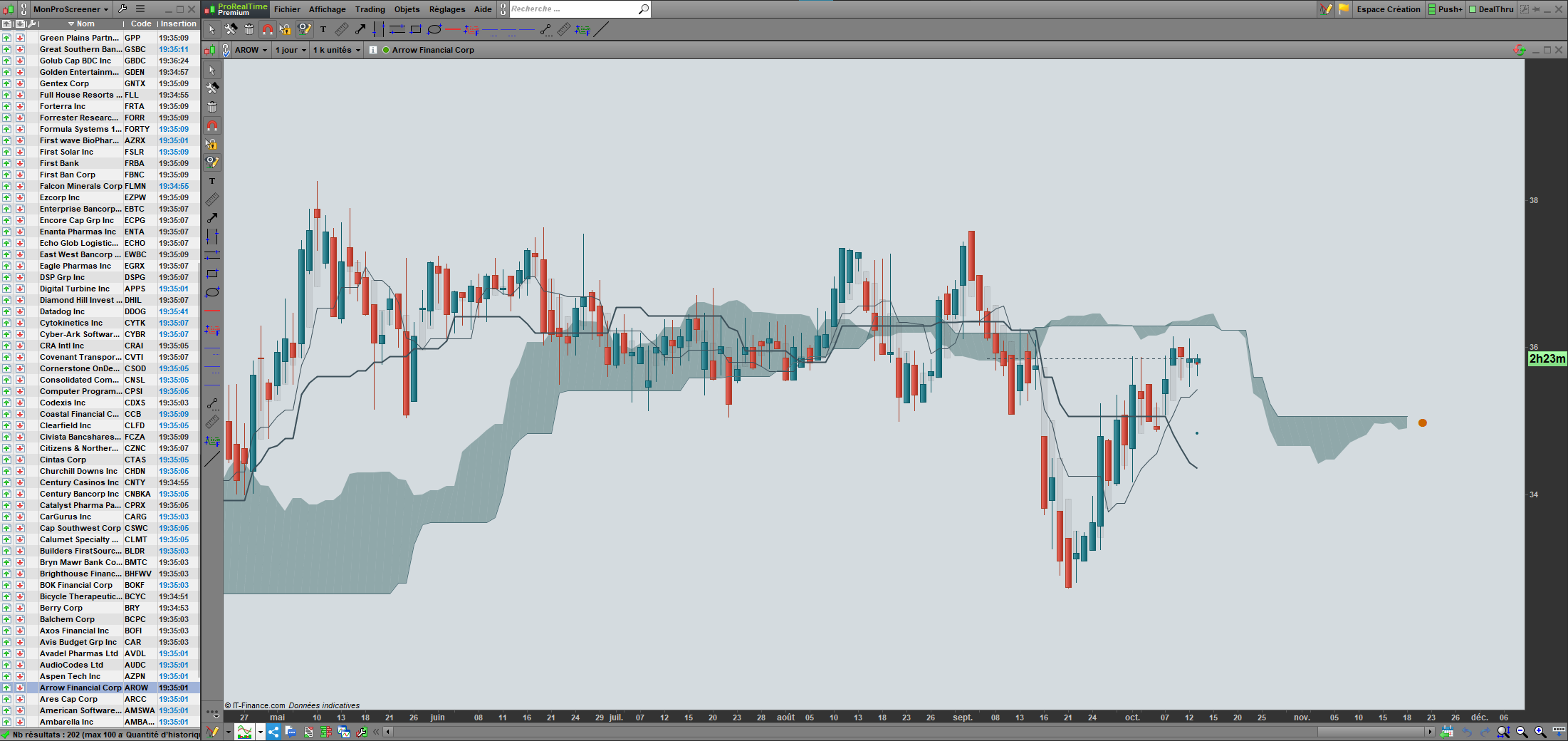Click the chart scrollbar left arrow
Viewport: 1568px width, 741px height.
click(388, 732)
